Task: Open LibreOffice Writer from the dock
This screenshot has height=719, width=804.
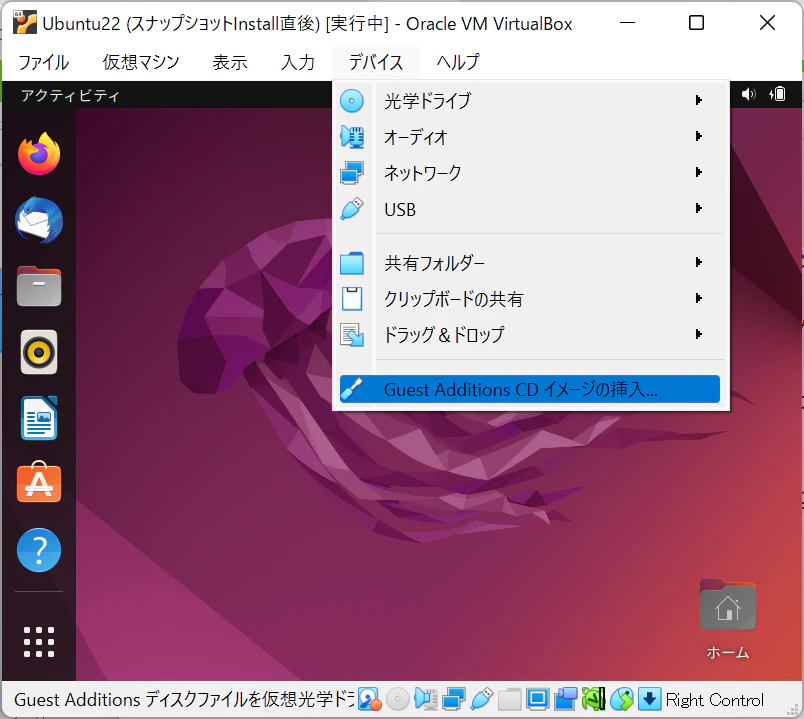Action: click(x=39, y=418)
